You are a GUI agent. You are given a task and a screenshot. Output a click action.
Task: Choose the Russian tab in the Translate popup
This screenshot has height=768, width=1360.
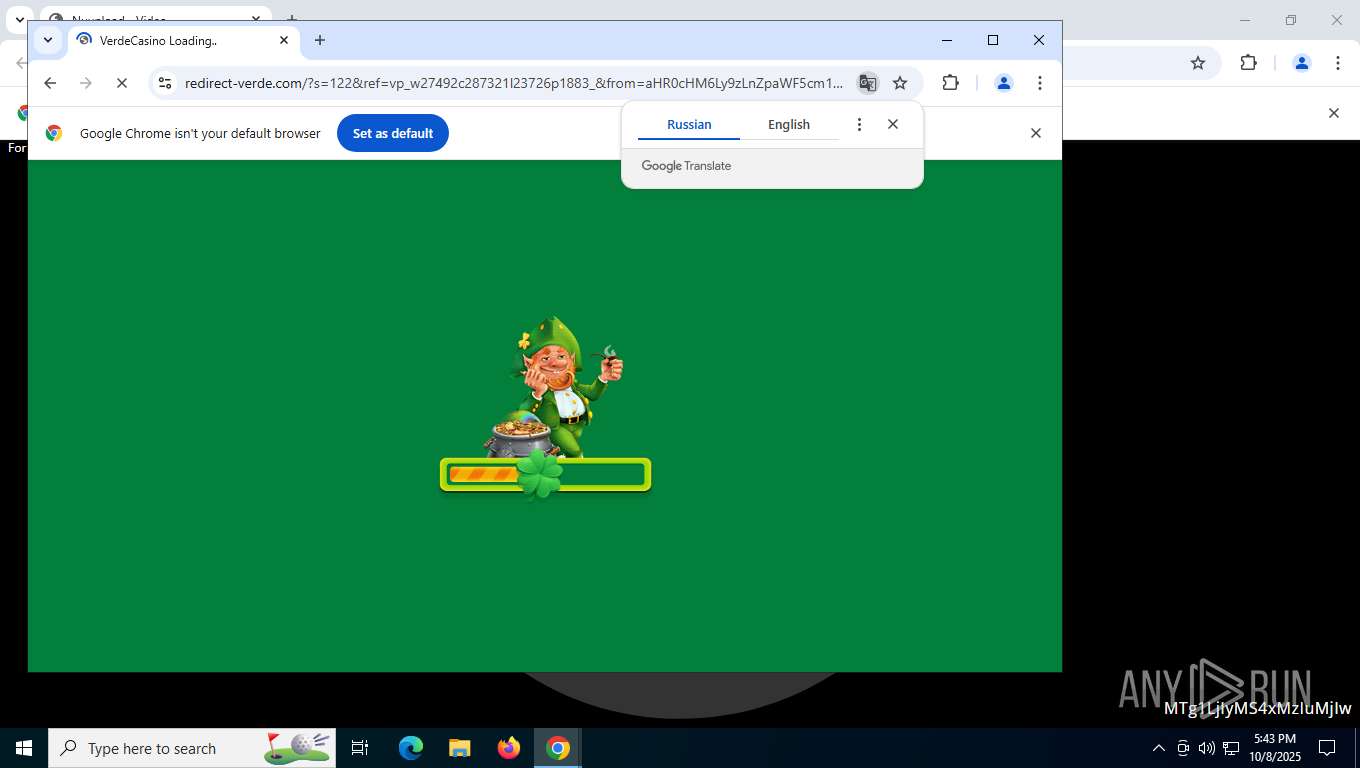tap(689, 125)
